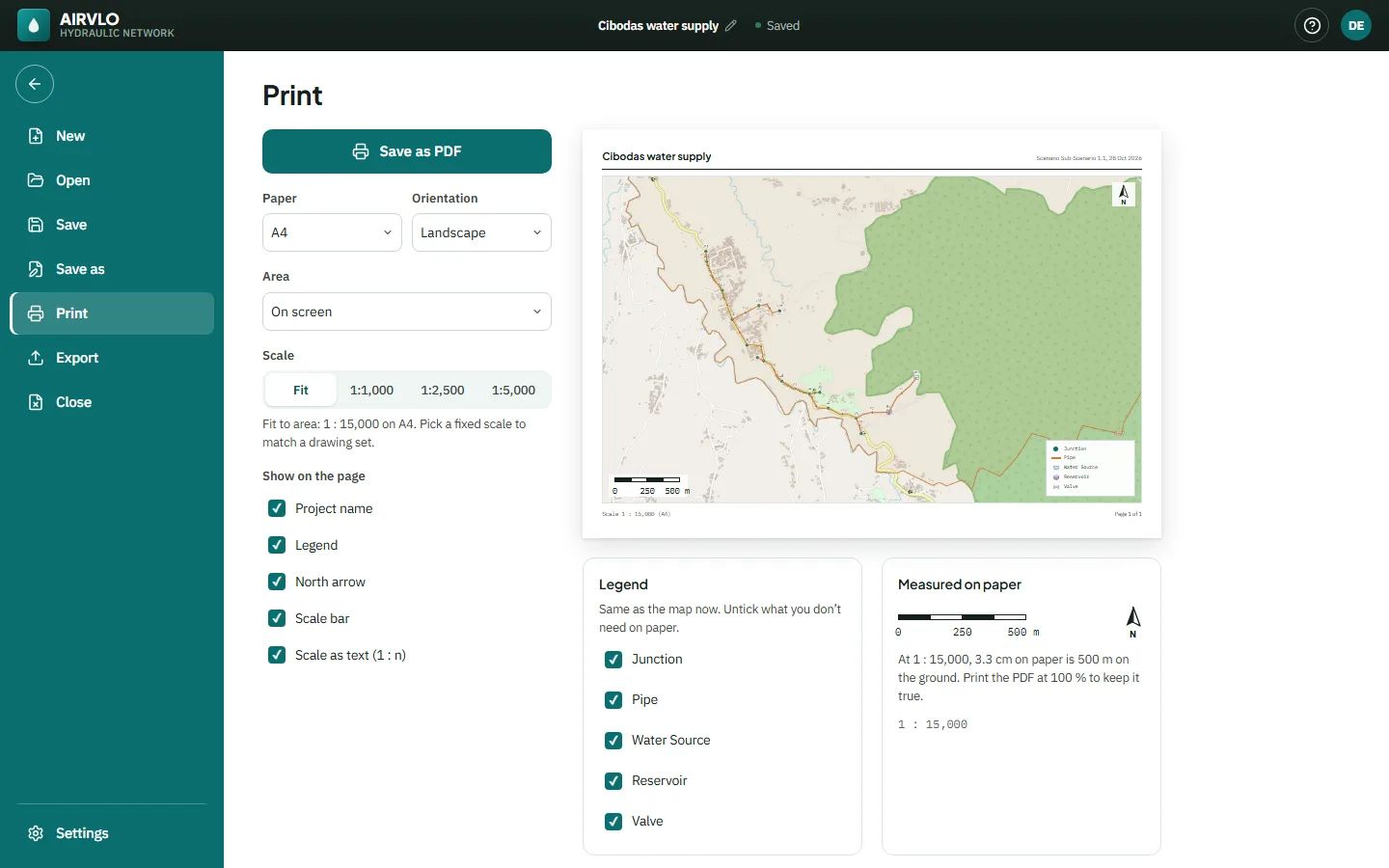Click the 'Page 1 of 1' preview footer
The height and width of the screenshot is (868, 1389).
tap(1128, 514)
